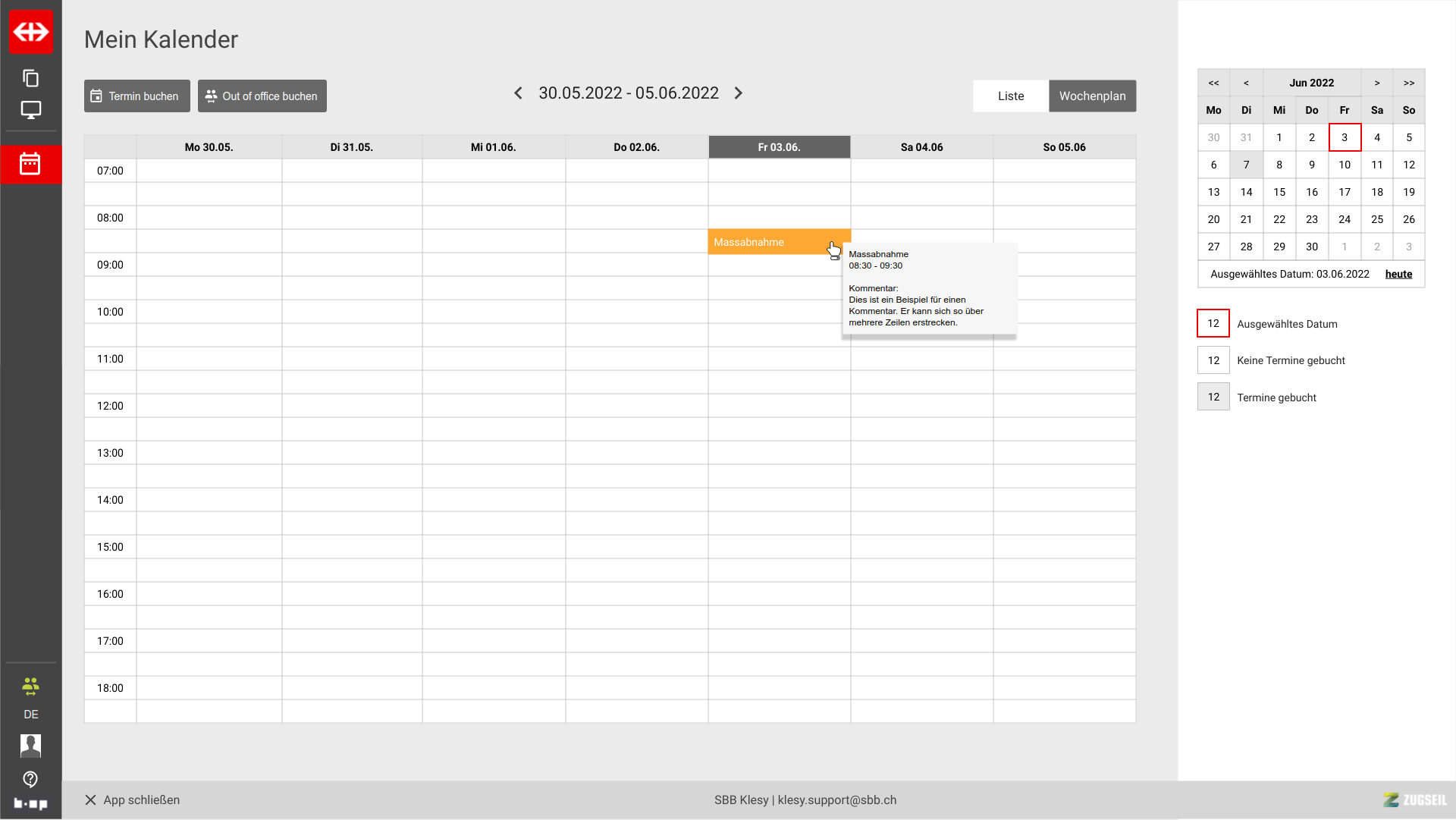Select June 15 in mini calendar
This screenshot has width=1456, height=820.
1279,193
